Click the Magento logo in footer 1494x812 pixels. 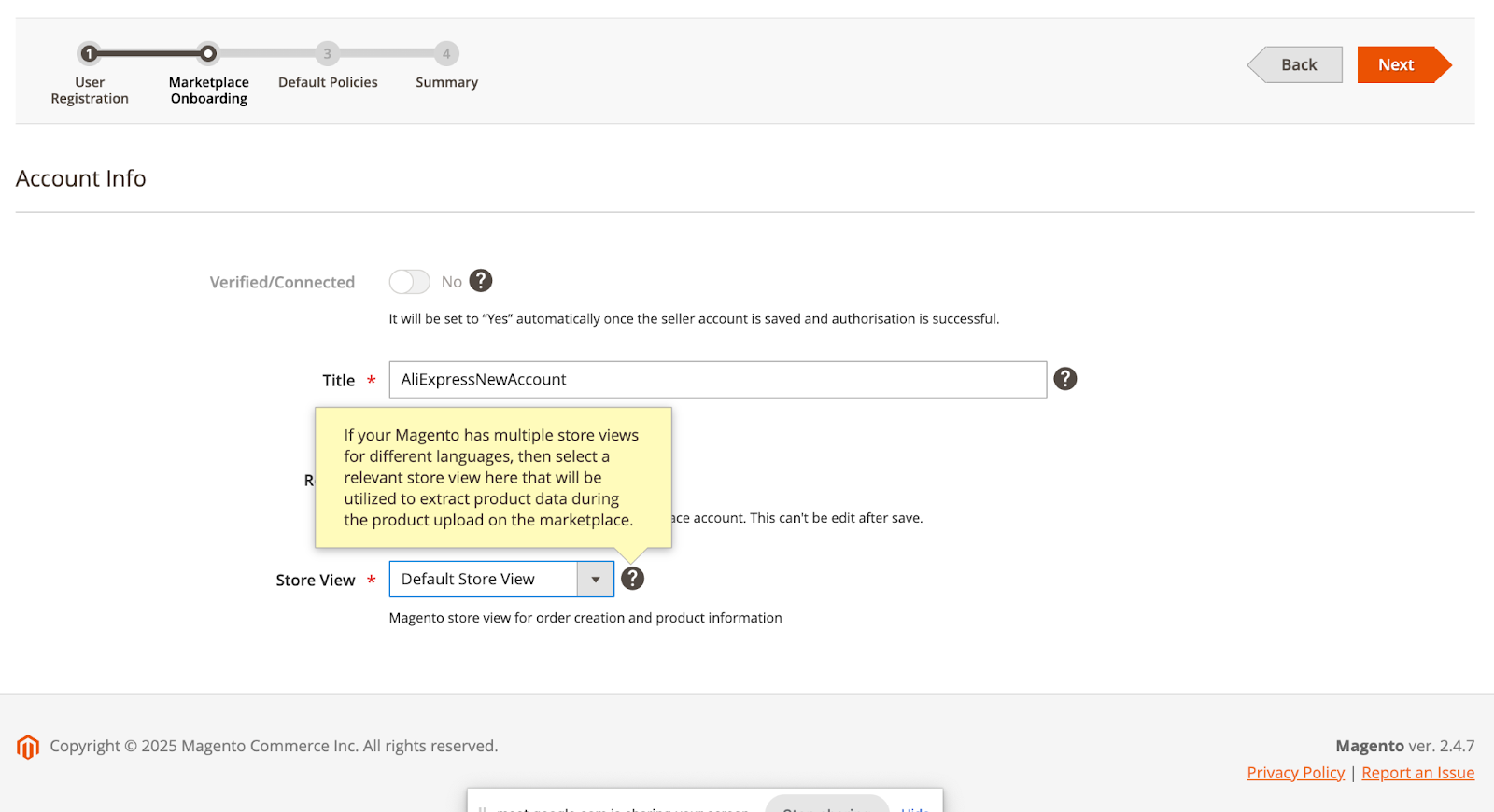[28, 747]
